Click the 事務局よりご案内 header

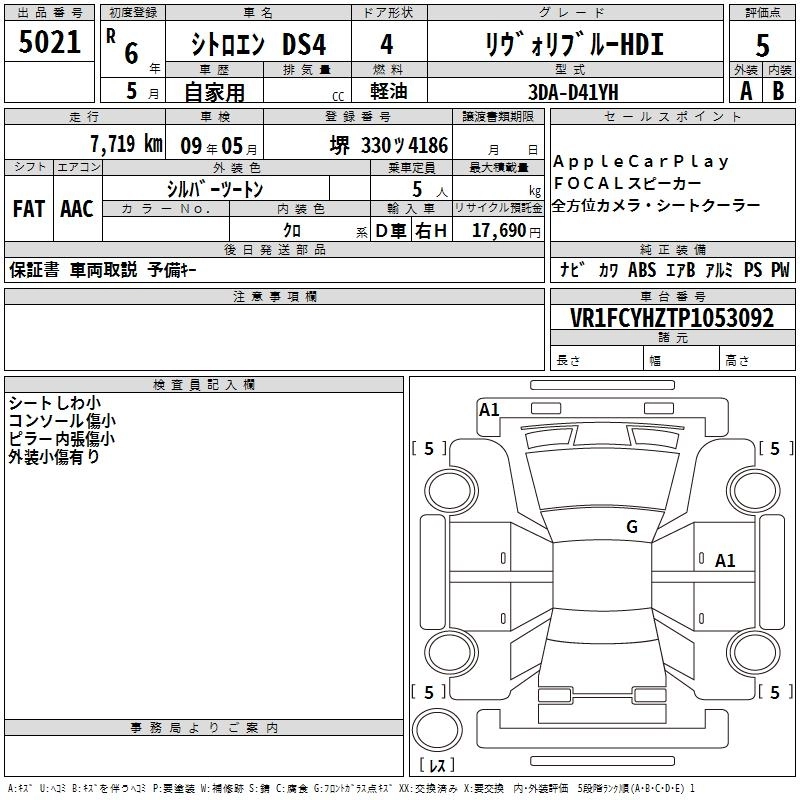(x=204, y=728)
